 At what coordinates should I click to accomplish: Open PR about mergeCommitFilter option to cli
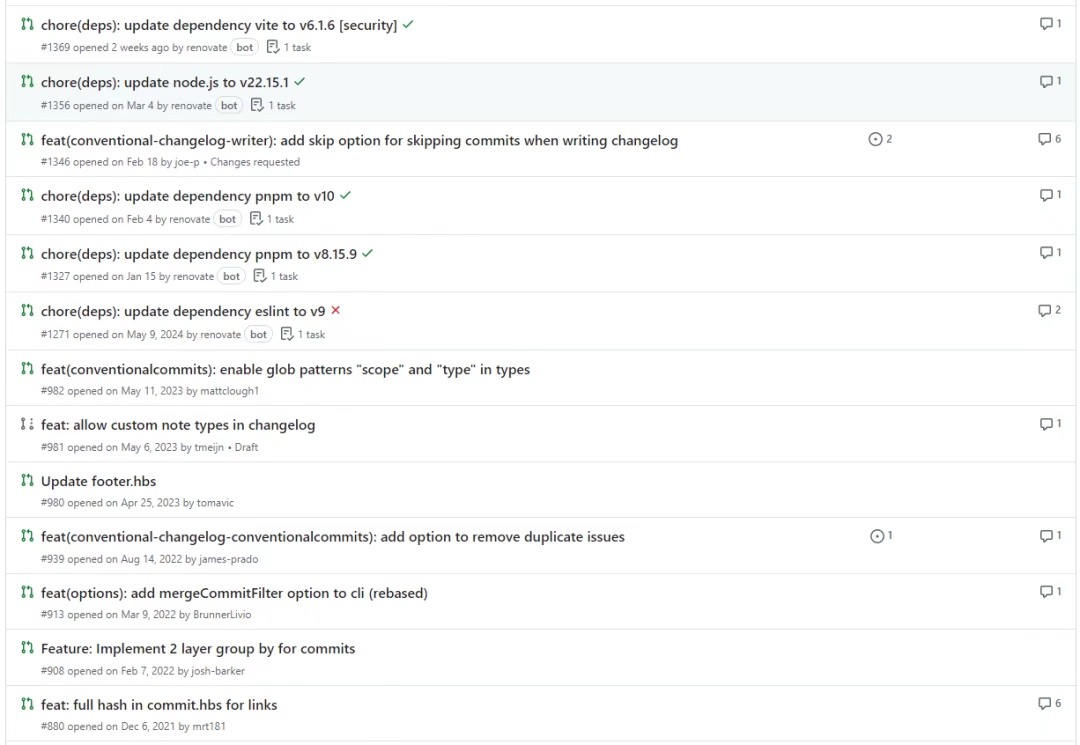(x=234, y=594)
